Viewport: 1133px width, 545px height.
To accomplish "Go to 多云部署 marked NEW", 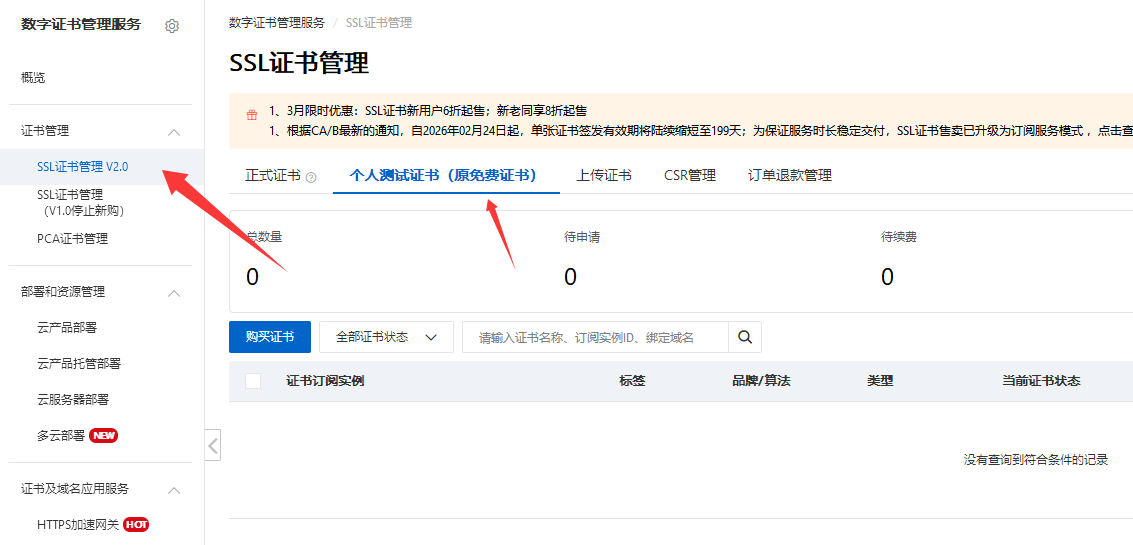I will (x=62, y=436).
